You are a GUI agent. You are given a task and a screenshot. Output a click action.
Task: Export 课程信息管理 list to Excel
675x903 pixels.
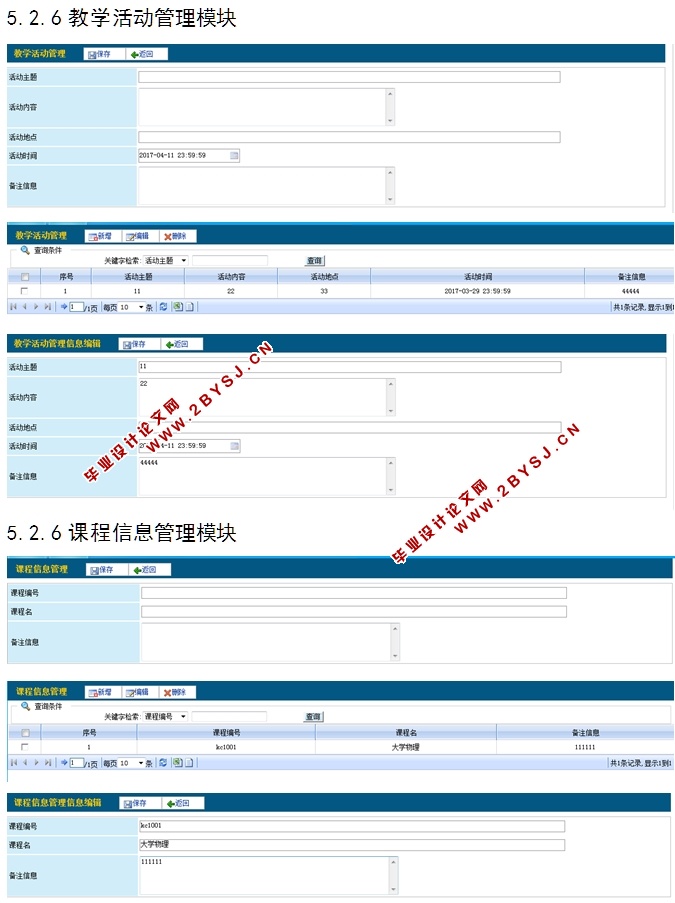click(x=177, y=762)
